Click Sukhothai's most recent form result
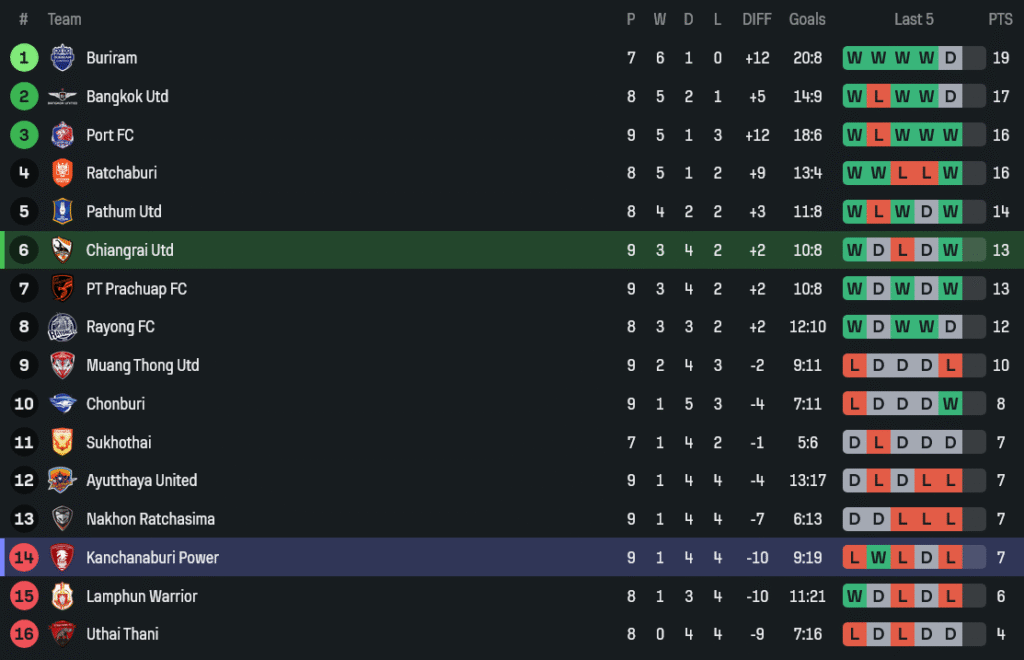 coord(950,442)
